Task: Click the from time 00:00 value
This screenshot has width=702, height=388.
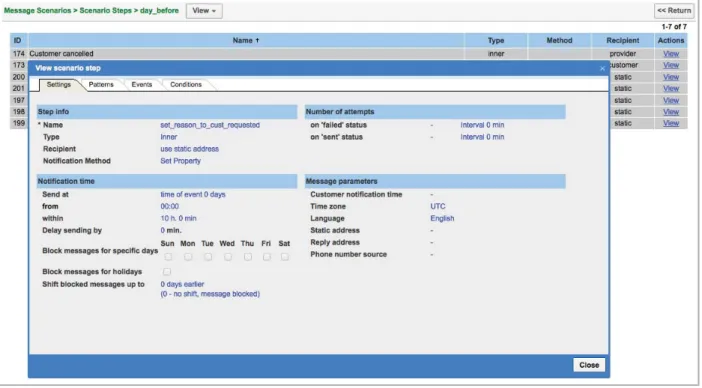Action: click(170, 207)
